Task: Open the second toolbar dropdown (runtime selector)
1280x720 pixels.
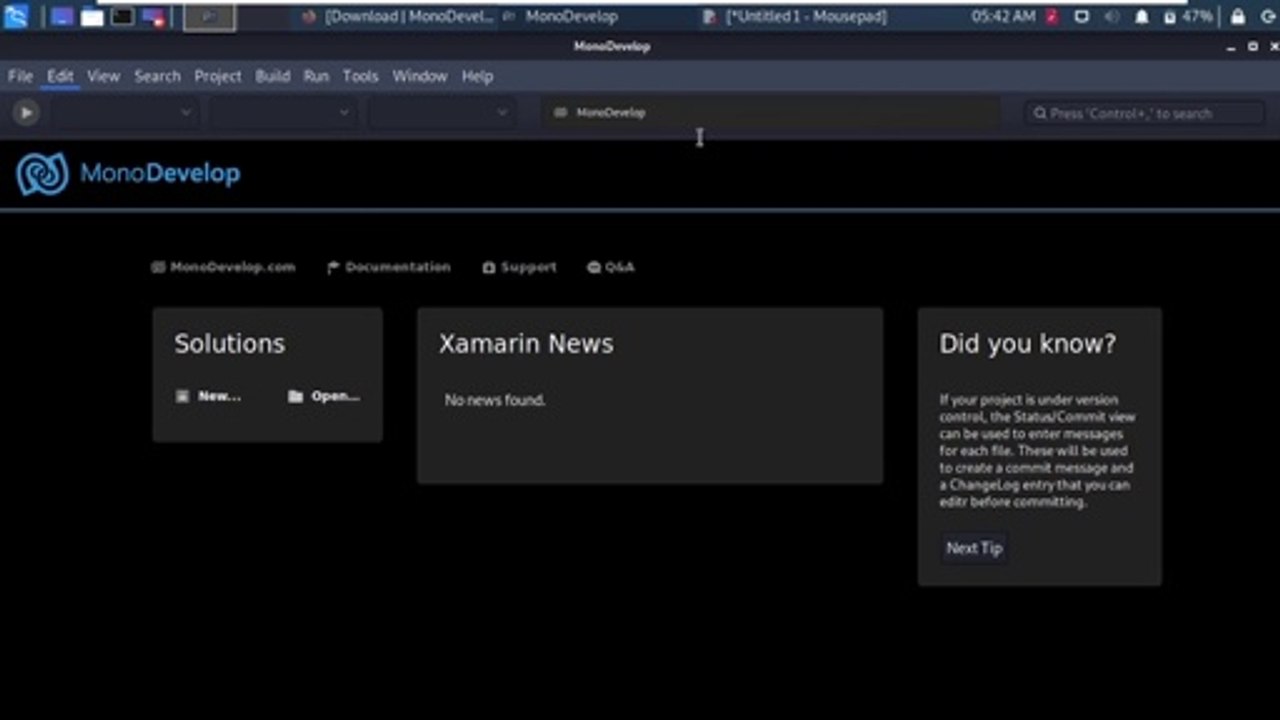Action: 283,113
